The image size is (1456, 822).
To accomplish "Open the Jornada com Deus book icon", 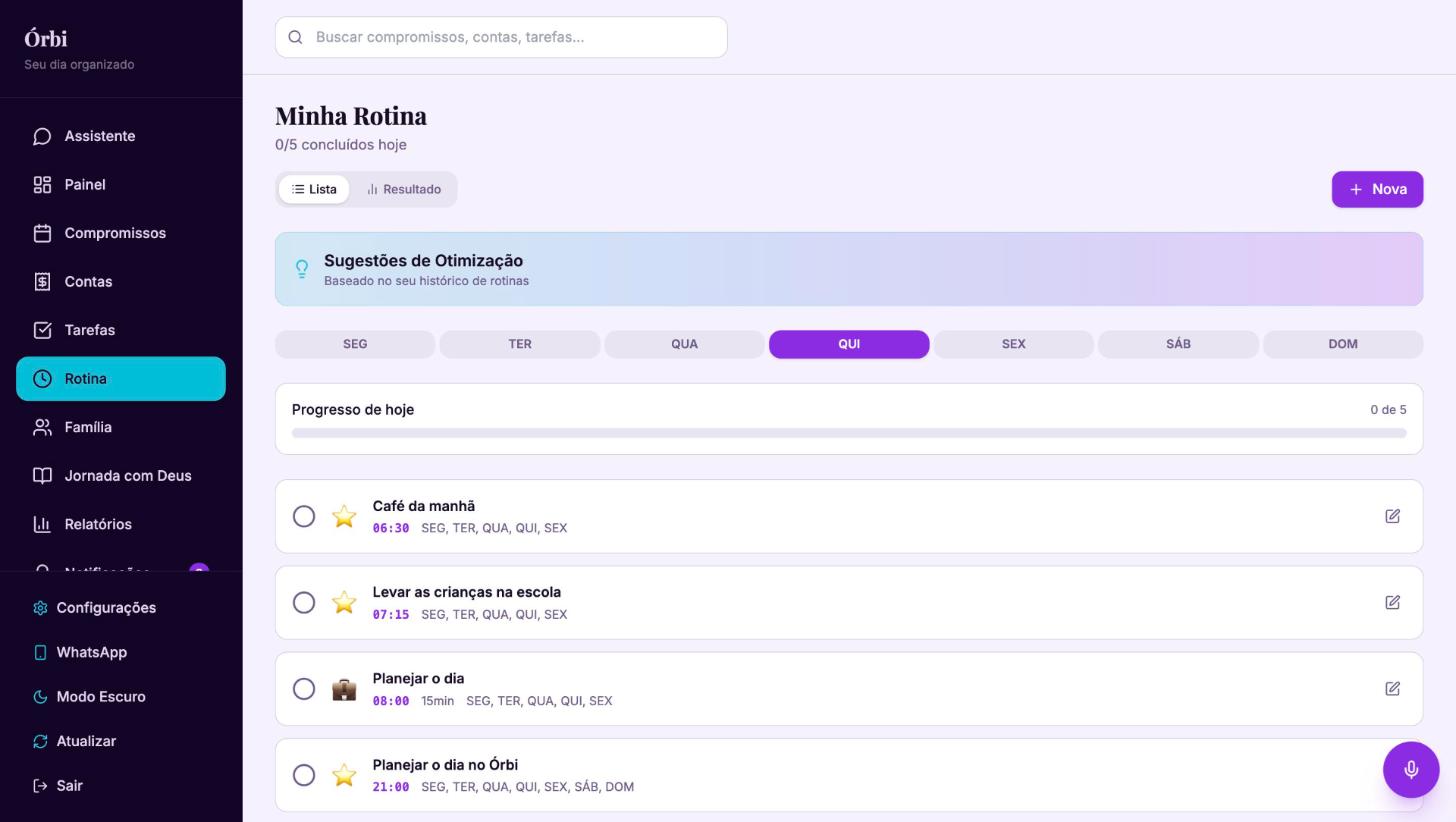I will point(42,476).
